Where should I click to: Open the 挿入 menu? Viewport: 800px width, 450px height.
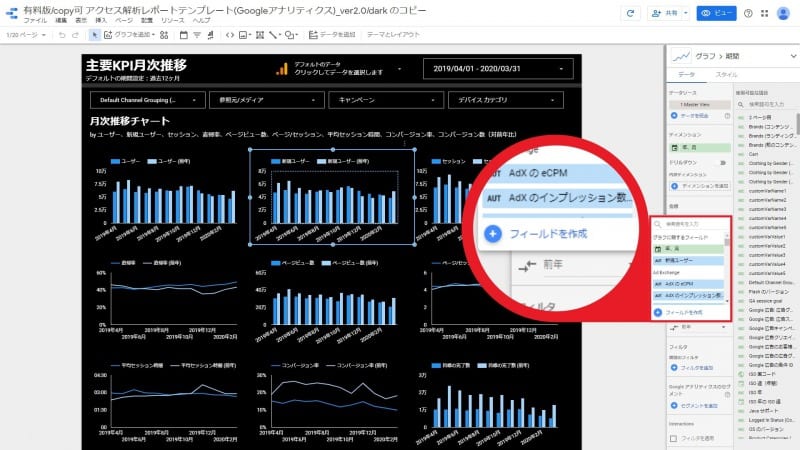[x=101, y=20]
